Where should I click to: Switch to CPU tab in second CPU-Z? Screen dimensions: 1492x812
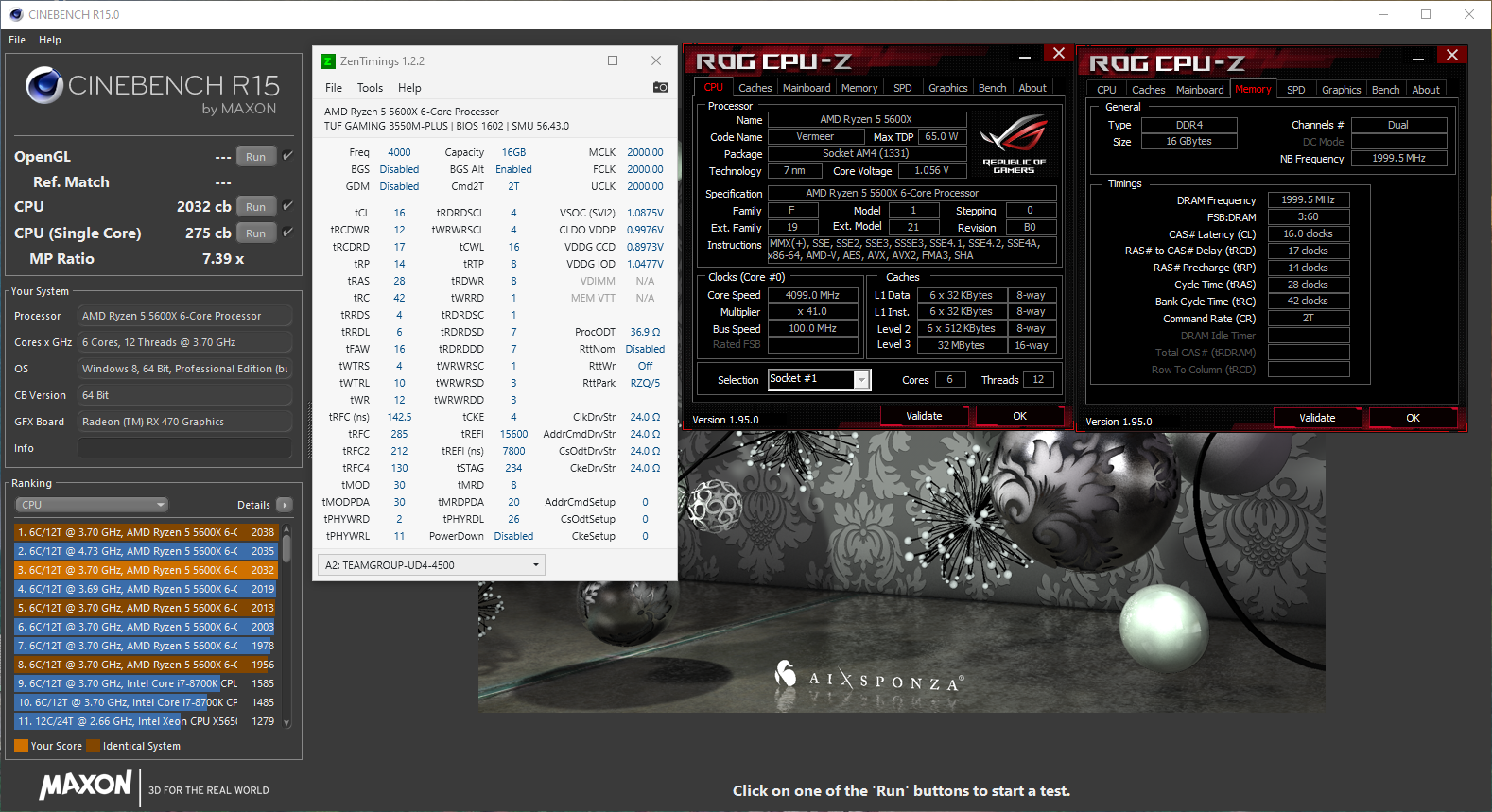coord(1106,90)
